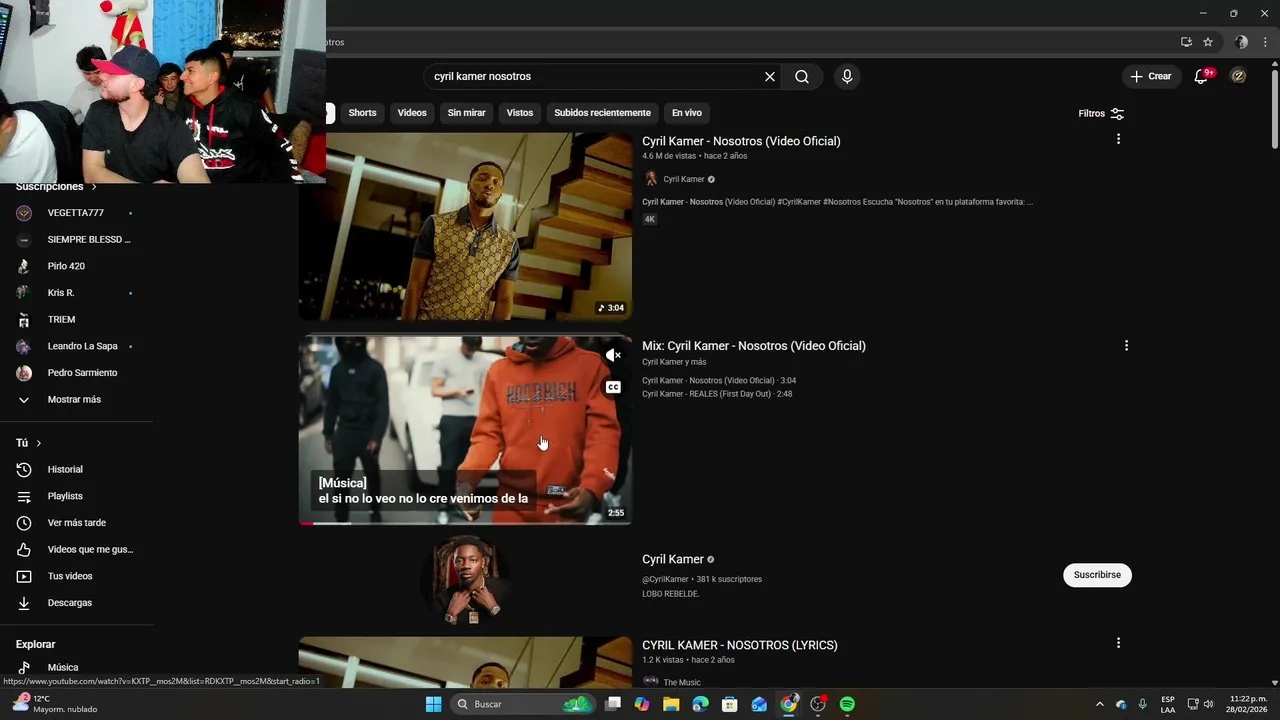Open more options for Nosotros (Video Oficial) result
The image size is (1280, 720).
click(1118, 139)
